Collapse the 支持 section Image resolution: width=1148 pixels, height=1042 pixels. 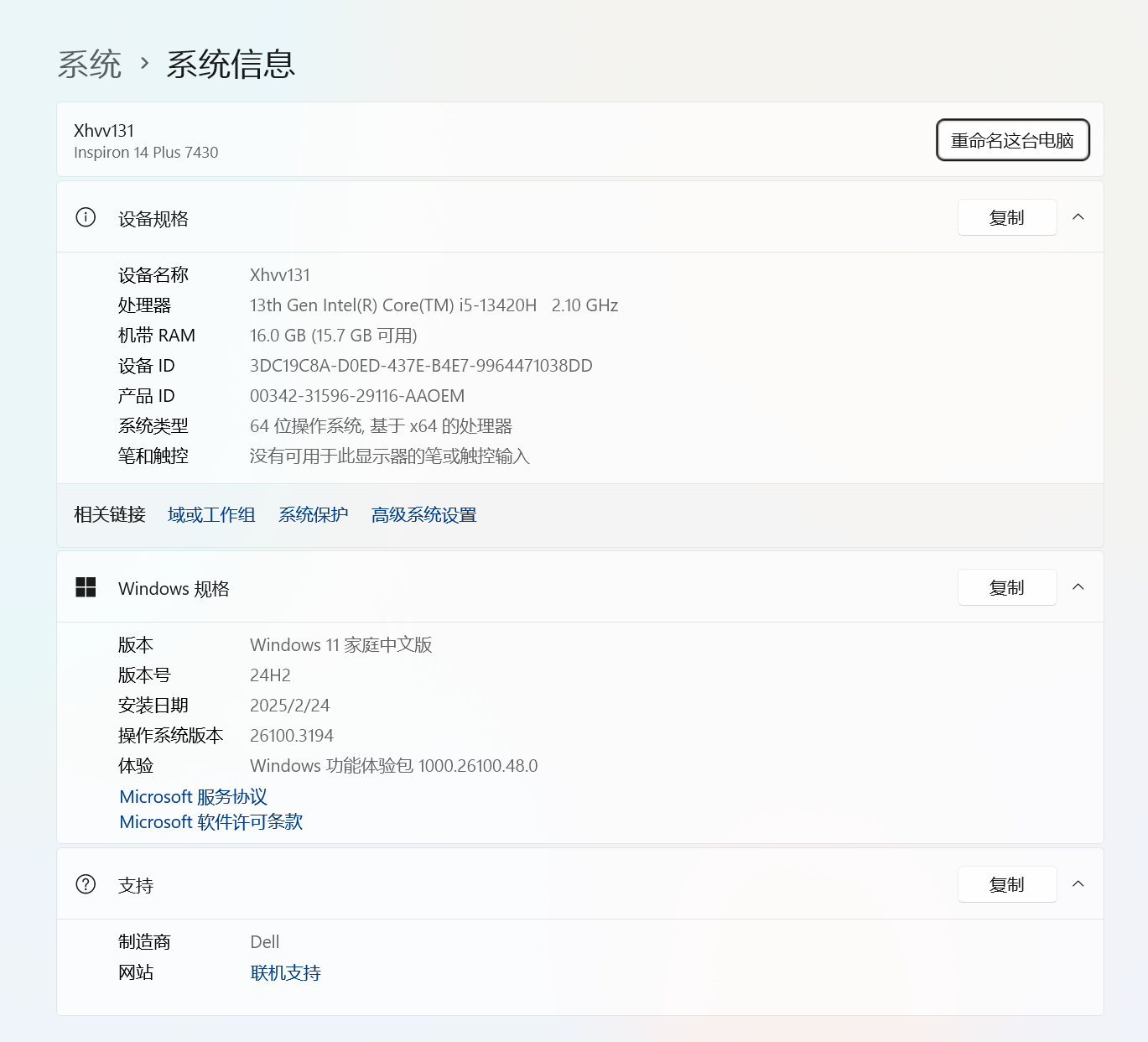[x=1078, y=884]
